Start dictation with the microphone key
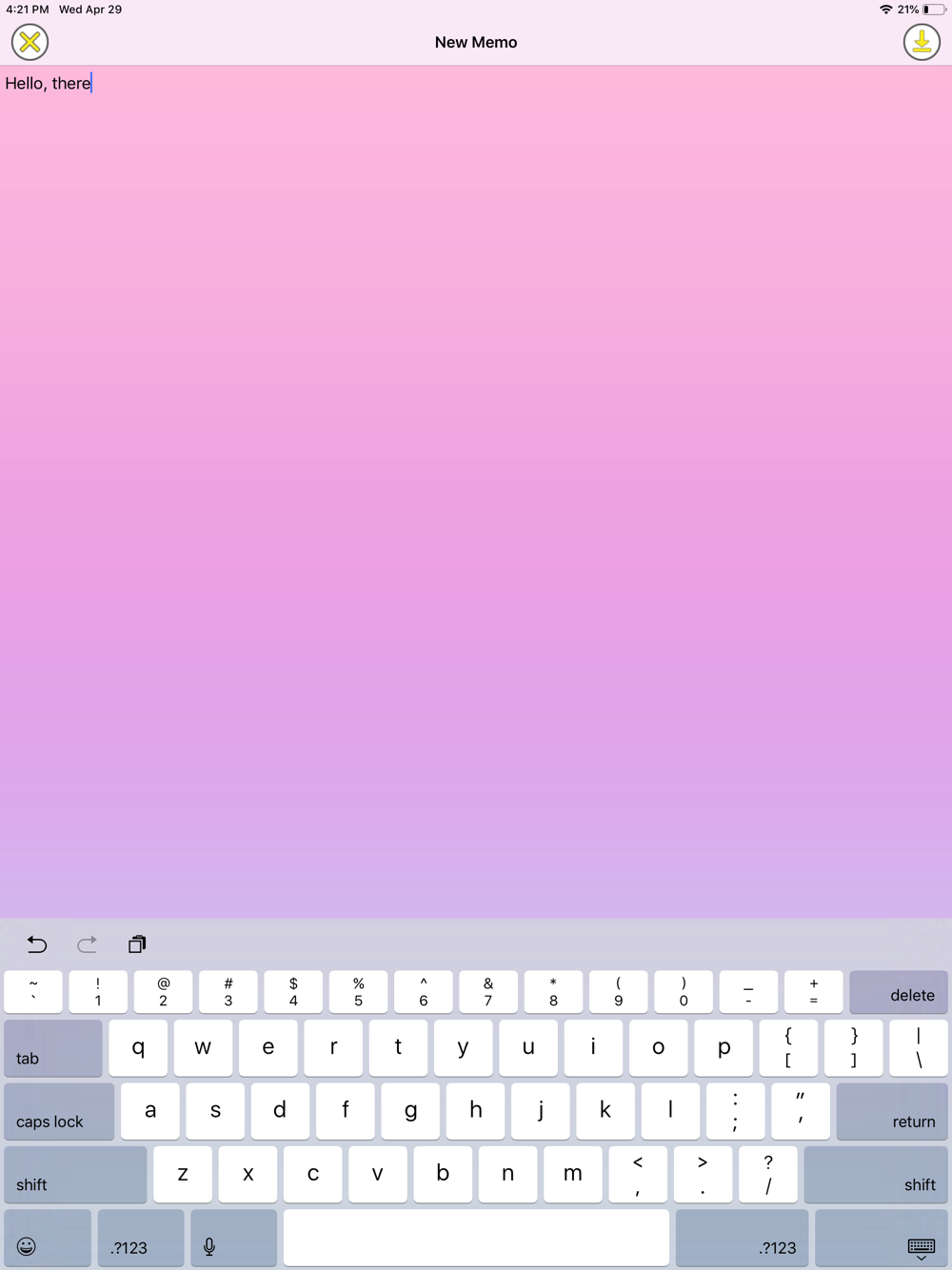The height and width of the screenshot is (1270, 952). click(x=234, y=1238)
